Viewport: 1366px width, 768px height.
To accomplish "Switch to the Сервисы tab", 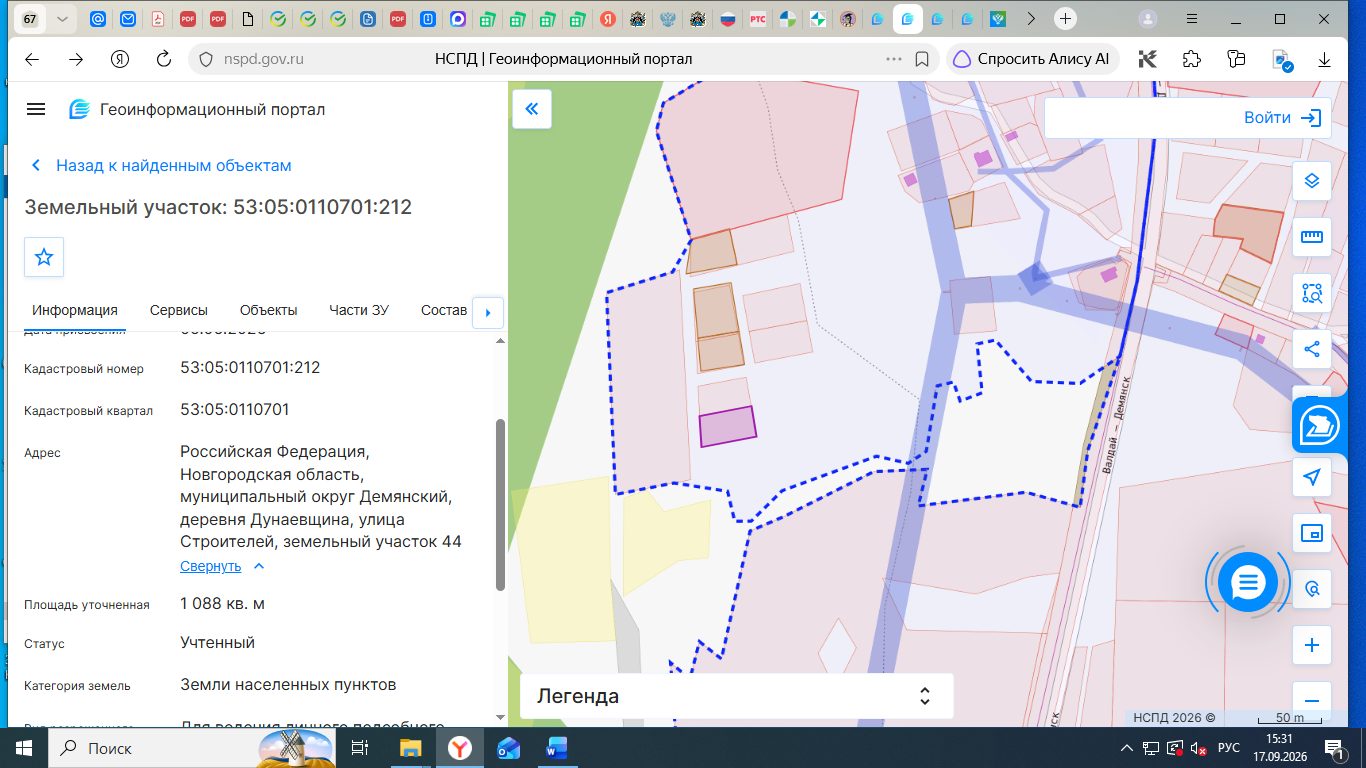I will click(179, 310).
